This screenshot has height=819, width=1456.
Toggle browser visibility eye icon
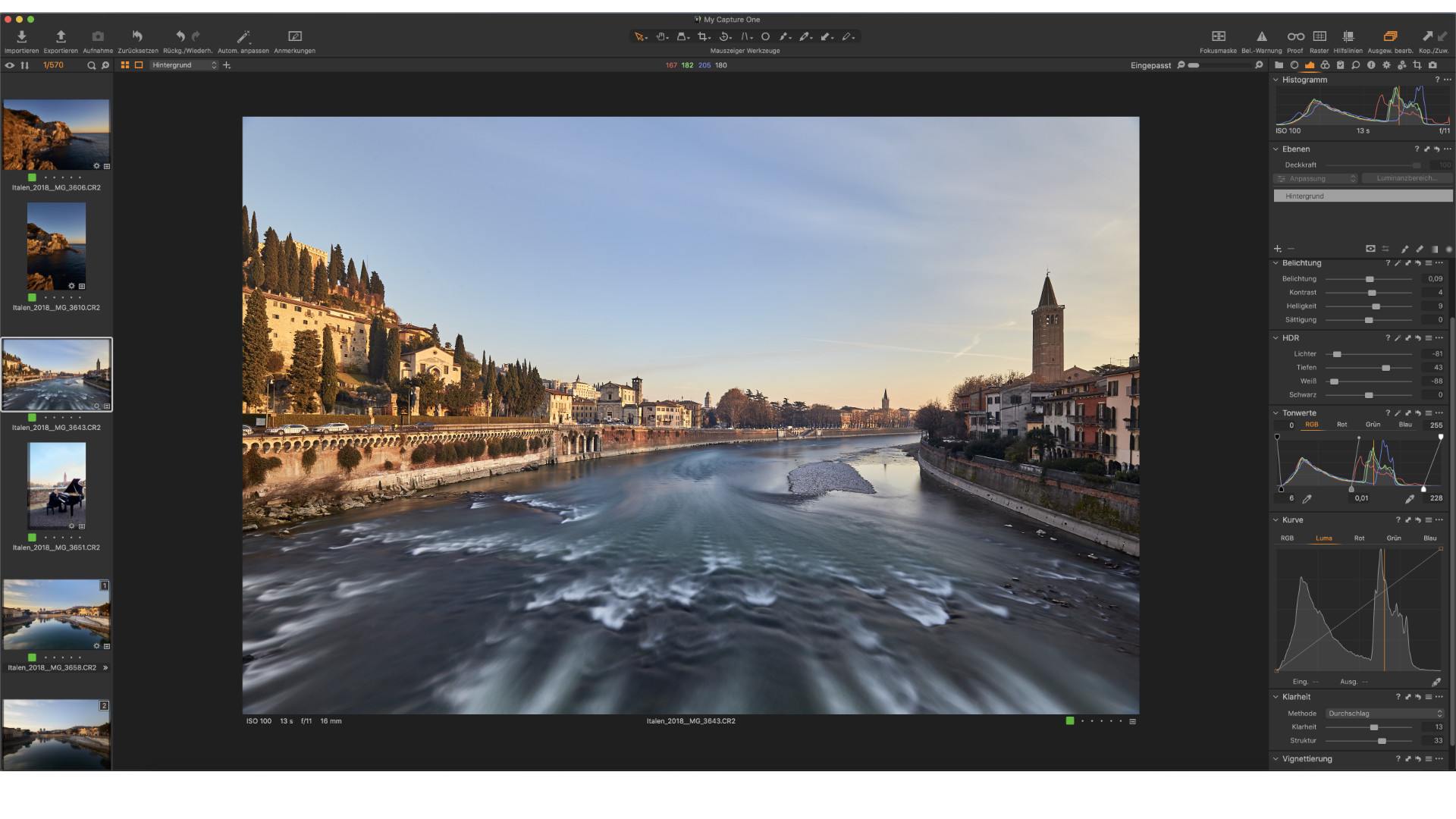(x=10, y=65)
